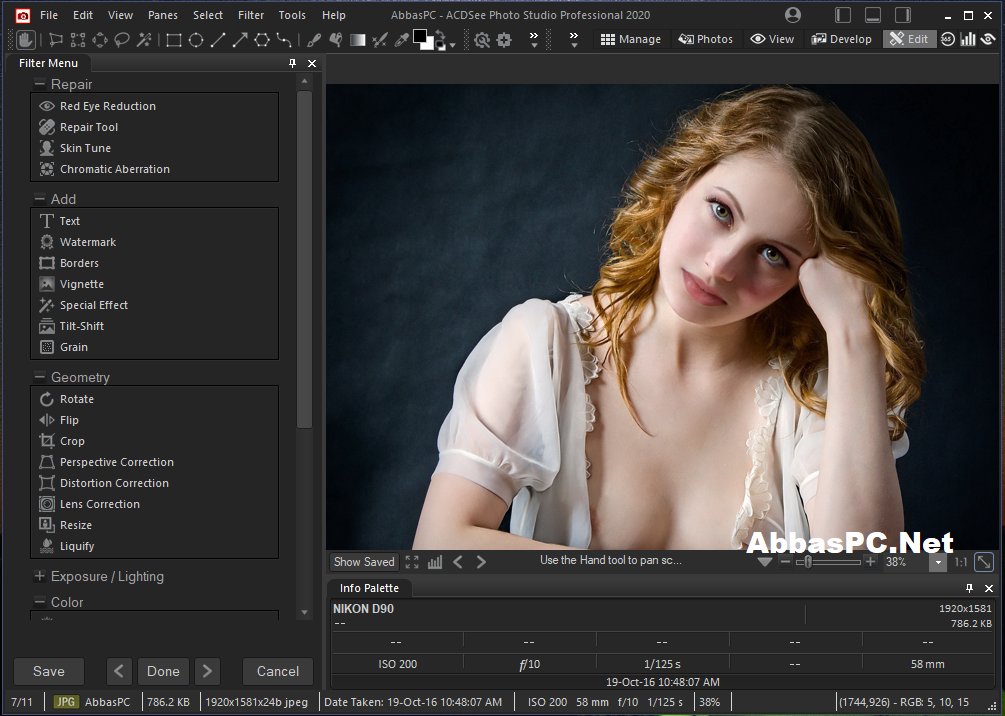Open the Panes menu

(x=163, y=15)
